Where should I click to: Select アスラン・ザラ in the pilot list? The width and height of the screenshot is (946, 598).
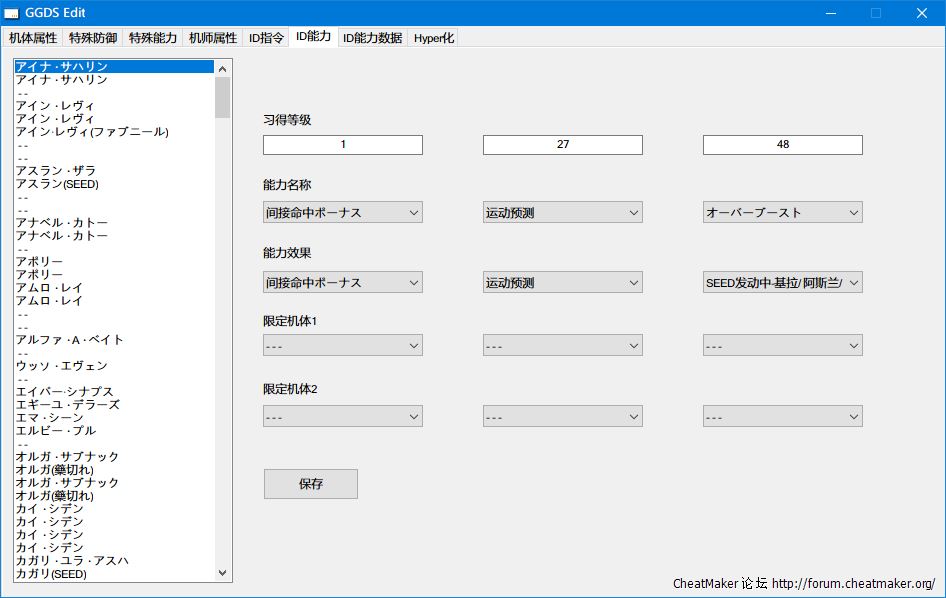[x=55, y=171]
